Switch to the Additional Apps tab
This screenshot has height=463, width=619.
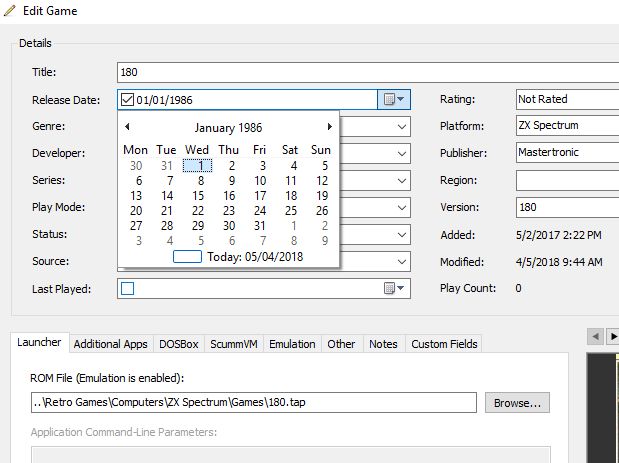point(111,344)
